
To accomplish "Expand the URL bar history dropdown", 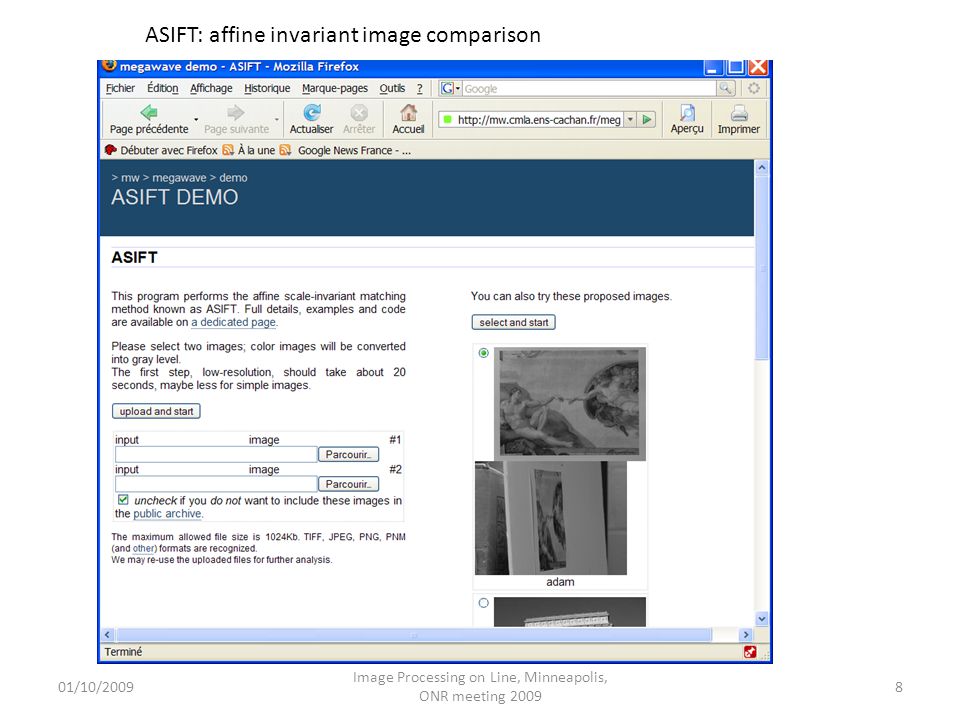I will 630,119.
